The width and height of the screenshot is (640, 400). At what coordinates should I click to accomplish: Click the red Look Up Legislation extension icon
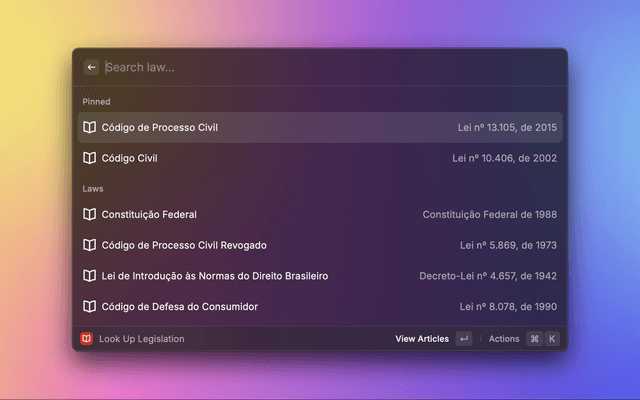87,339
